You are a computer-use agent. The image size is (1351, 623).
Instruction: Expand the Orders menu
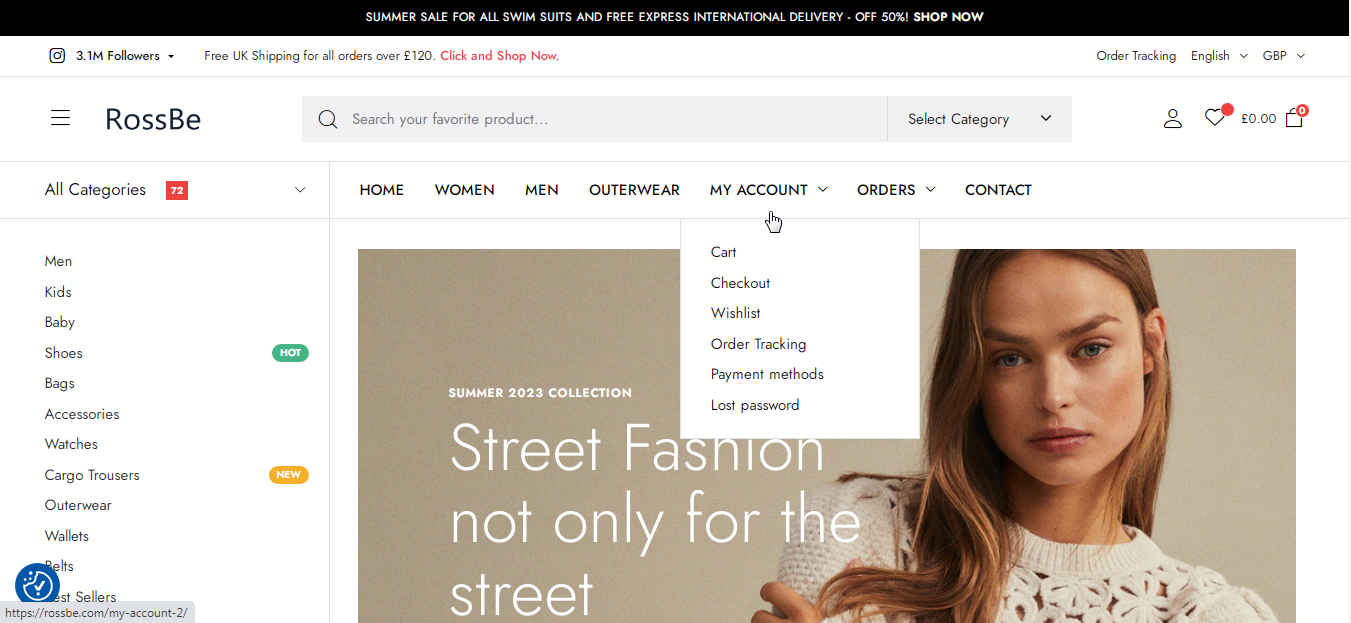tap(896, 190)
